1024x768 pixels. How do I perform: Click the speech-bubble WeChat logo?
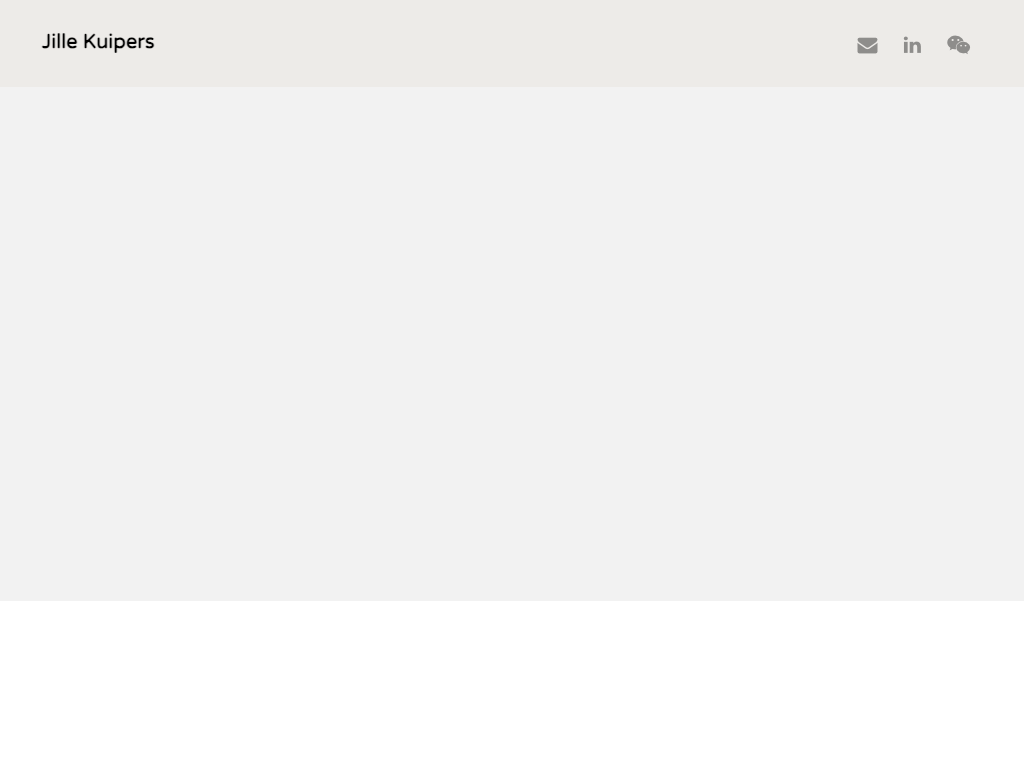point(959,45)
